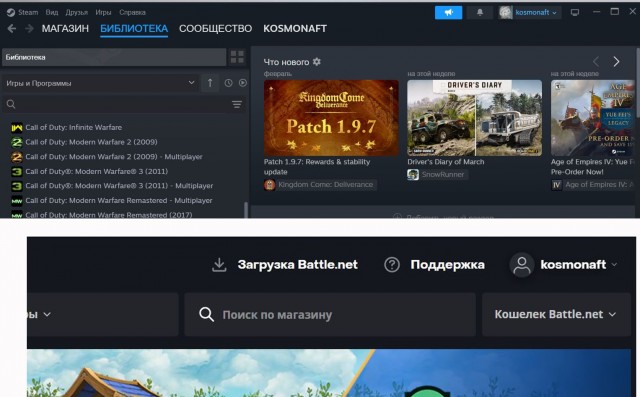
Task: Click the Загрузка Battle.net download link
Action: point(298,265)
